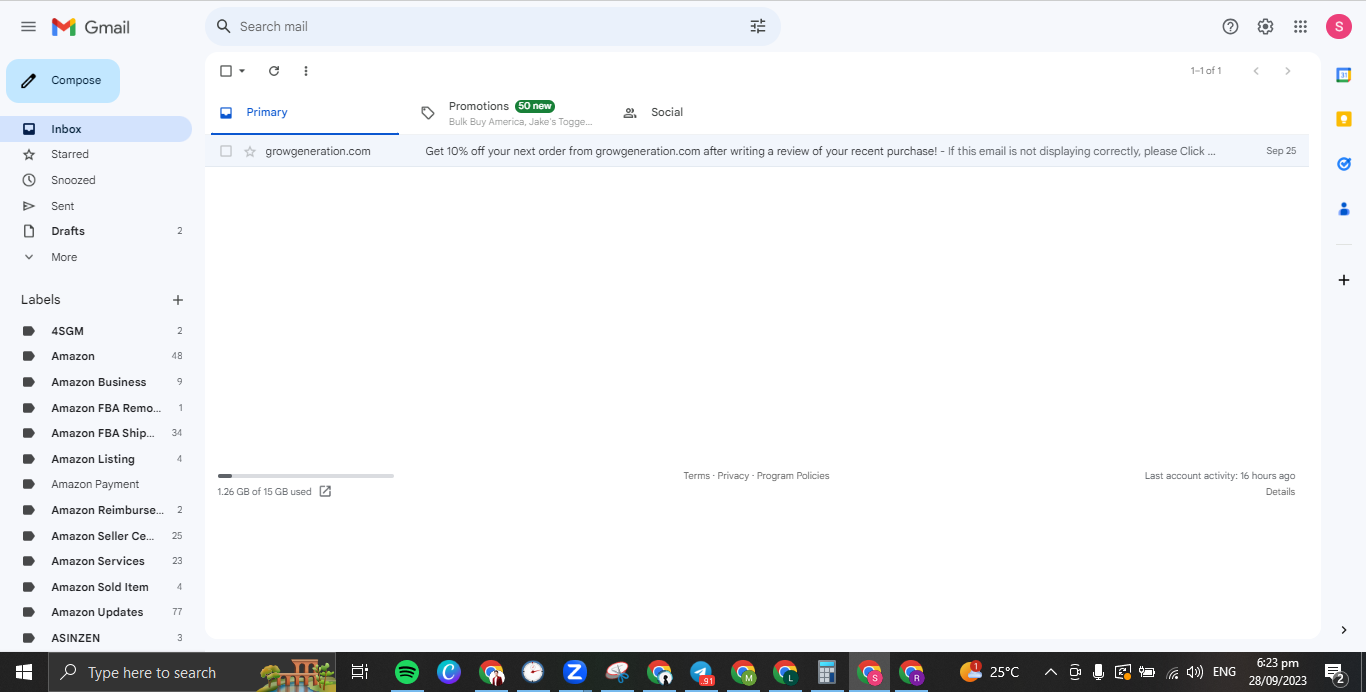
Task: Open account activity Details link
Action: tap(1280, 492)
